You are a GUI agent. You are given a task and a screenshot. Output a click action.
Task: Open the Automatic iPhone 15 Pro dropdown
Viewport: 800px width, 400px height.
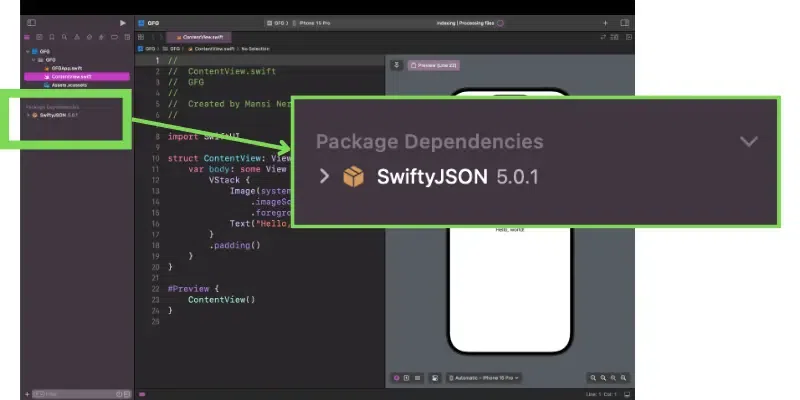[485, 378]
